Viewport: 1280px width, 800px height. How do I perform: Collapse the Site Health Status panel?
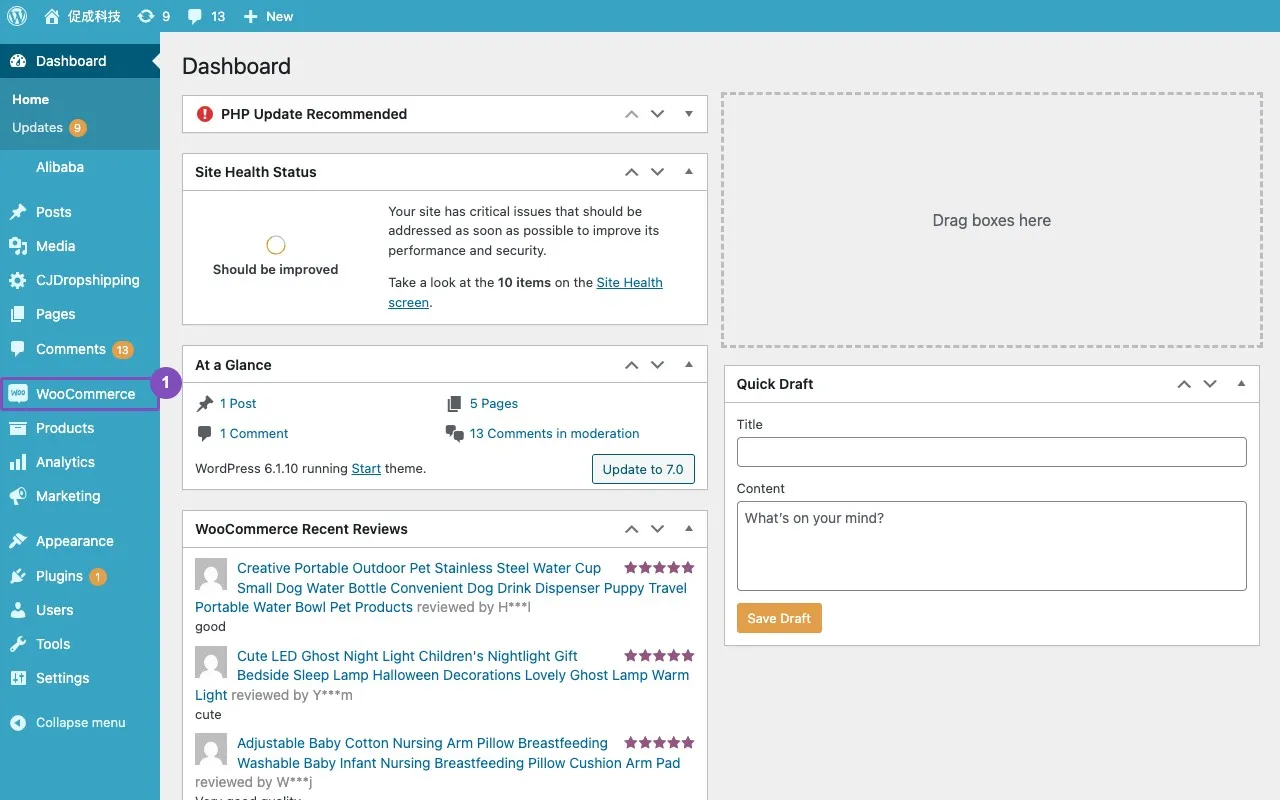(x=688, y=172)
